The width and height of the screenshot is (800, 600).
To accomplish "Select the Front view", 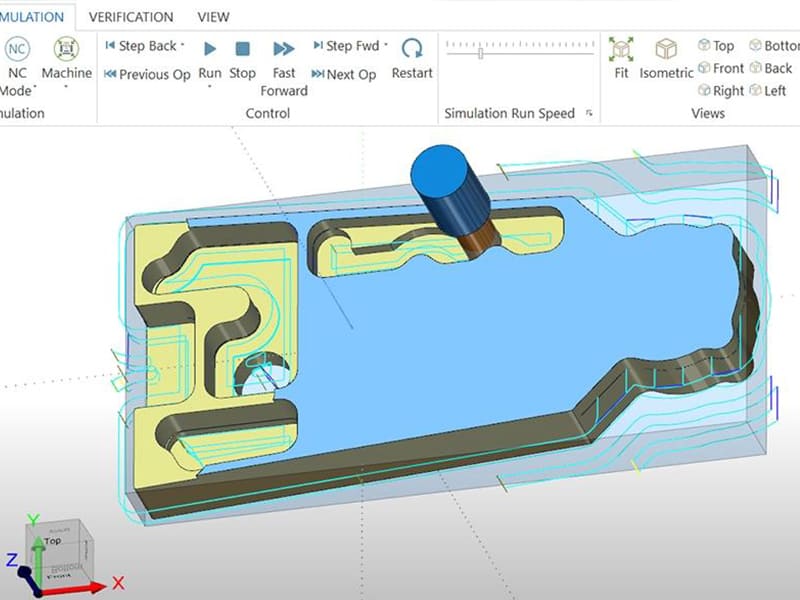I will [721, 68].
